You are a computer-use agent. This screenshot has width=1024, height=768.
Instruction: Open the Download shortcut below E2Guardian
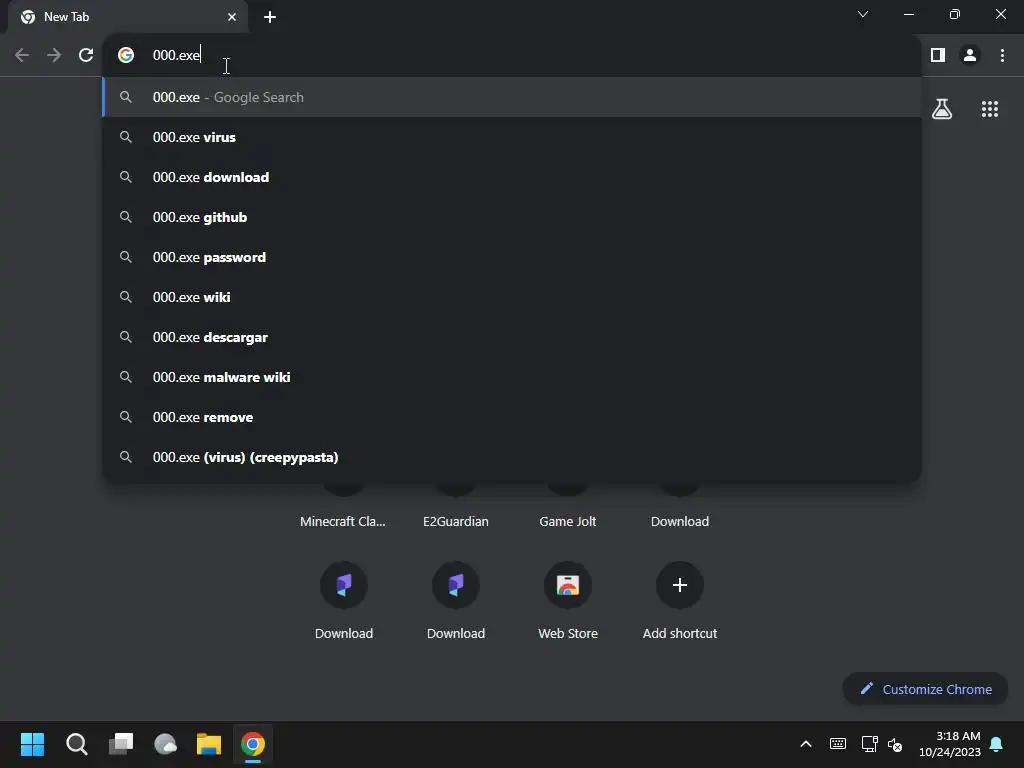(456, 601)
